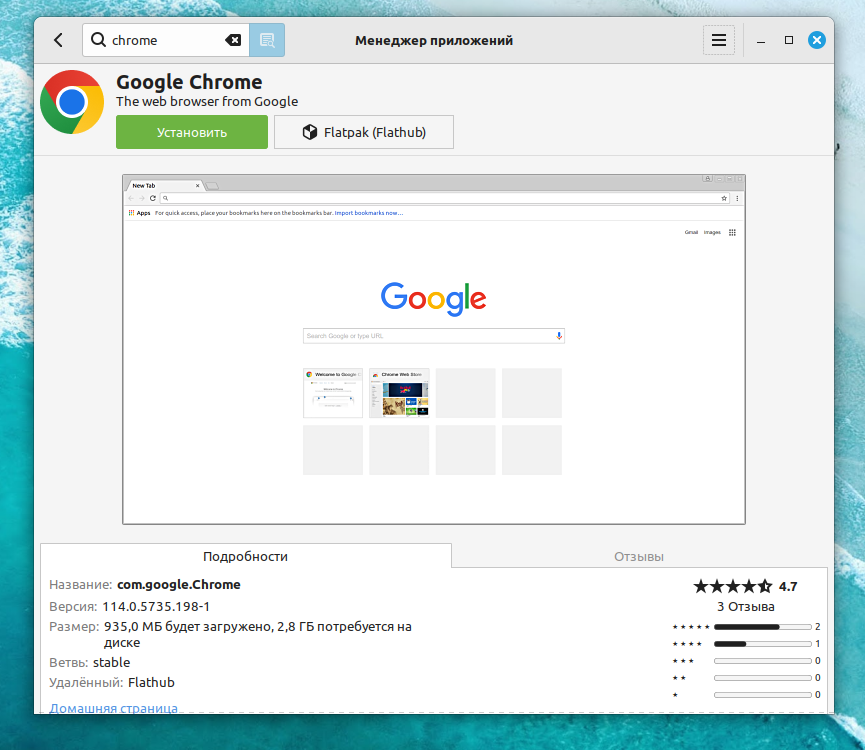Open the hamburger menu
The image size is (865, 750).
click(x=719, y=40)
